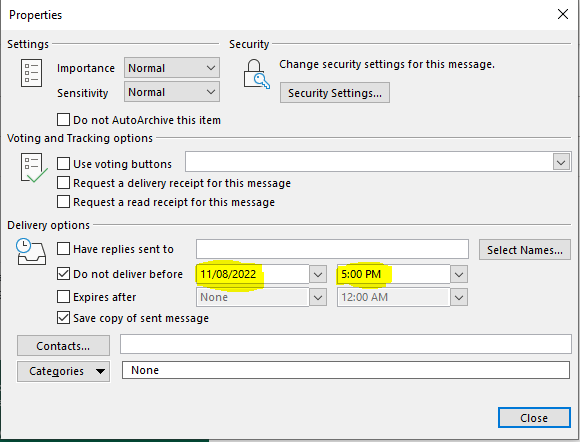Enable Do not AutoArchive this item
Screen dimensions: 580x442
(64, 120)
